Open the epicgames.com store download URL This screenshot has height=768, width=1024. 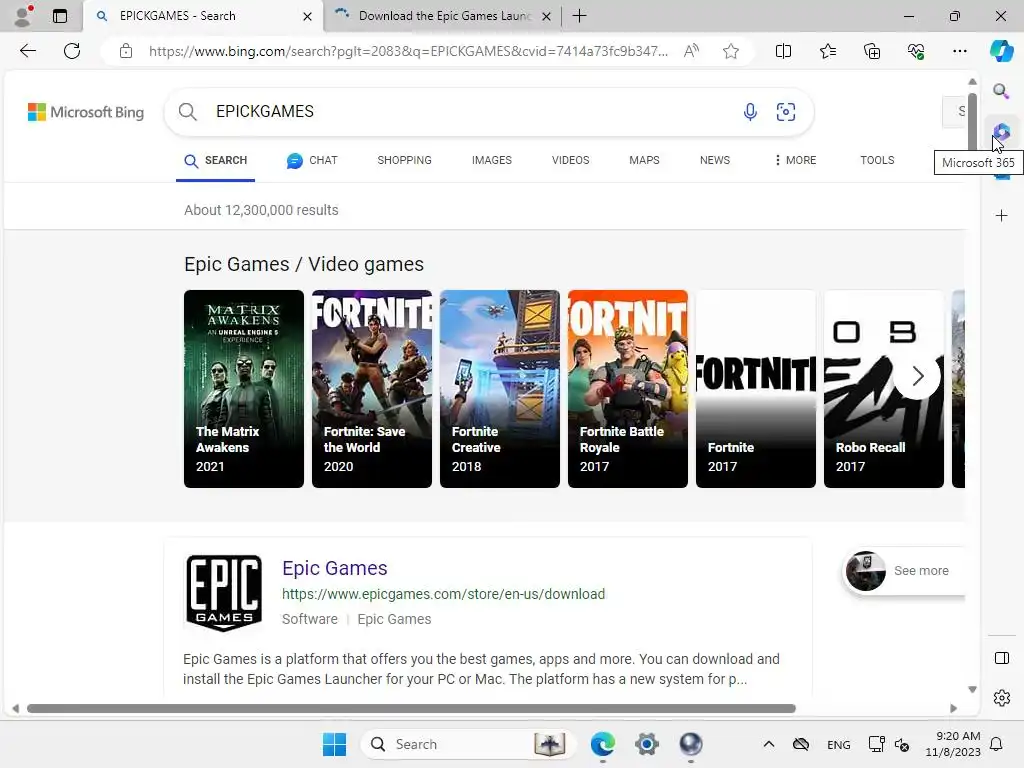(443, 594)
